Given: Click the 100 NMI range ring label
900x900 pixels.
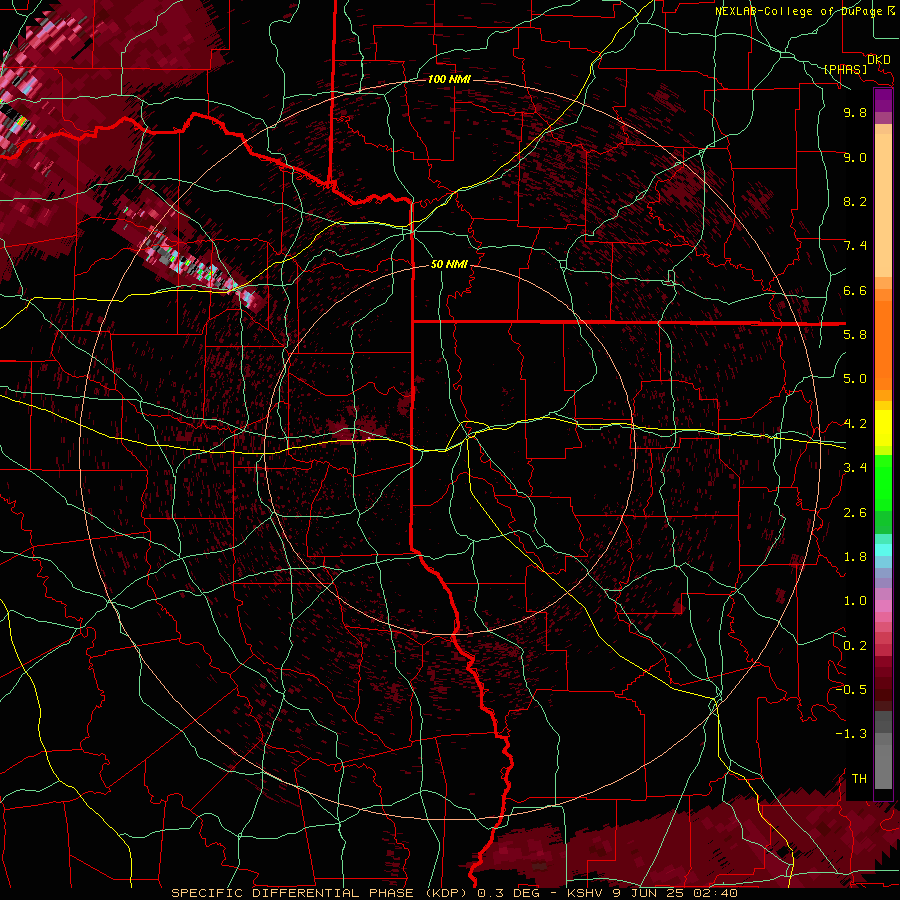Looking at the screenshot, I should pyautogui.click(x=449, y=79).
